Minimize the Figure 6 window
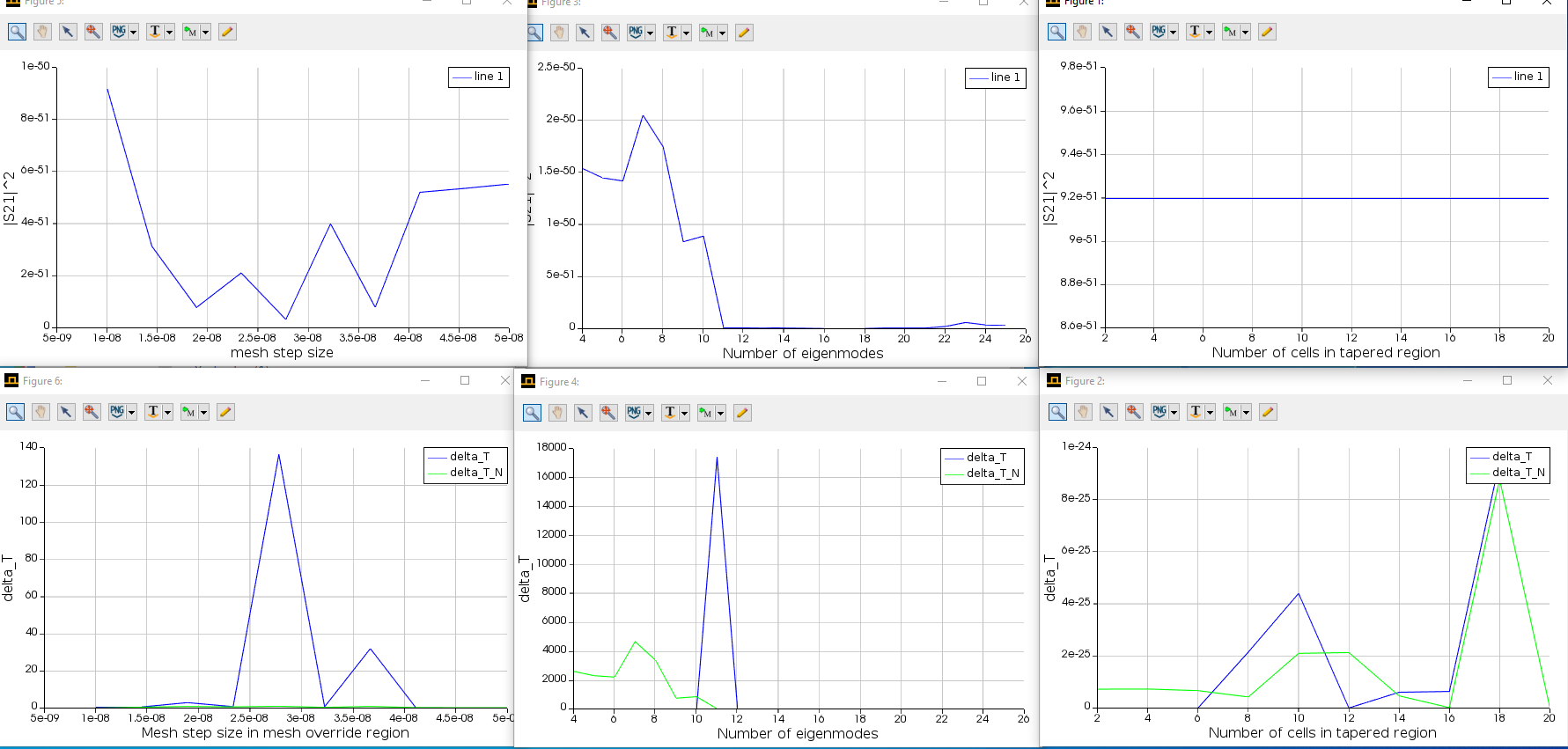The height and width of the screenshot is (749, 1568). pos(425,380)
